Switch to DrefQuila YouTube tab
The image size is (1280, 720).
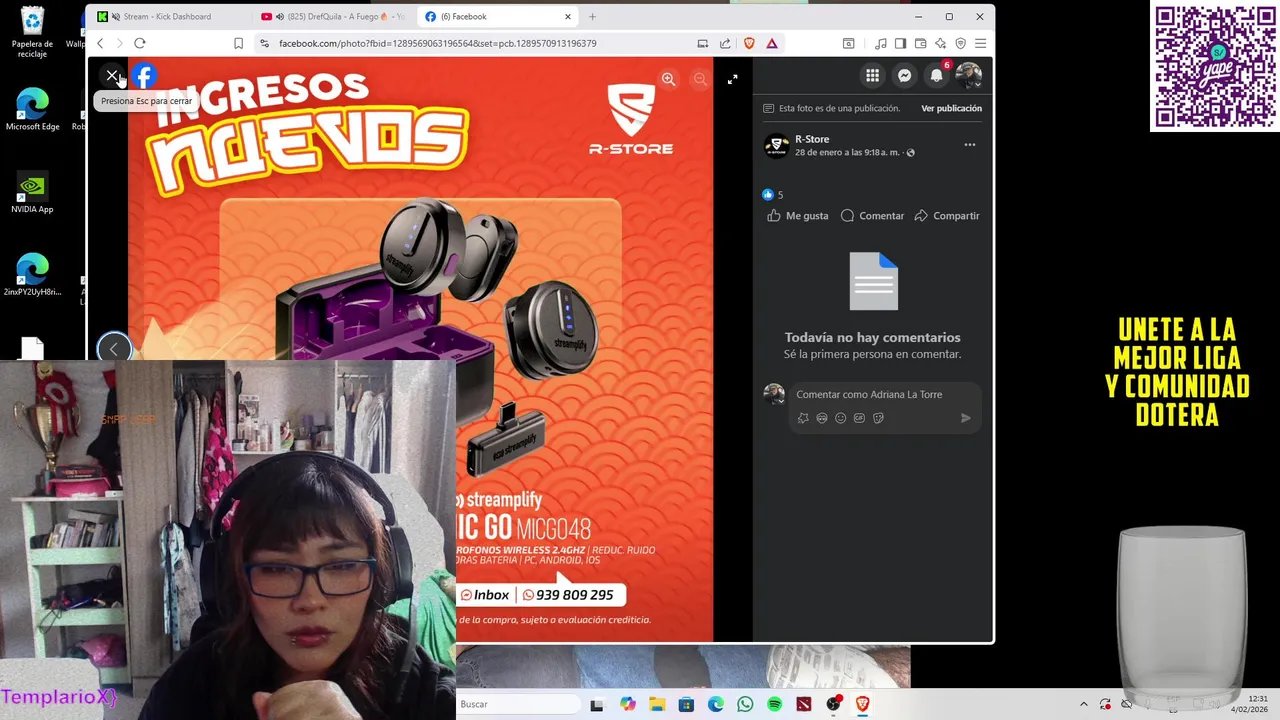pyautogui.click(x=332, y=17)
